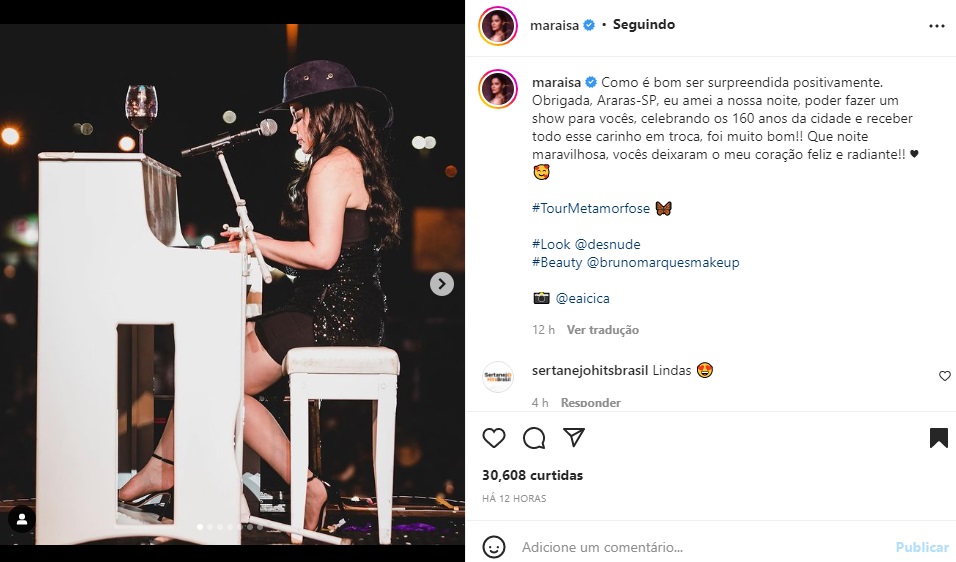The height and width of the screenshot is (562, 956).
Task: Like the post with heart icon
Action: coord(494,438)
